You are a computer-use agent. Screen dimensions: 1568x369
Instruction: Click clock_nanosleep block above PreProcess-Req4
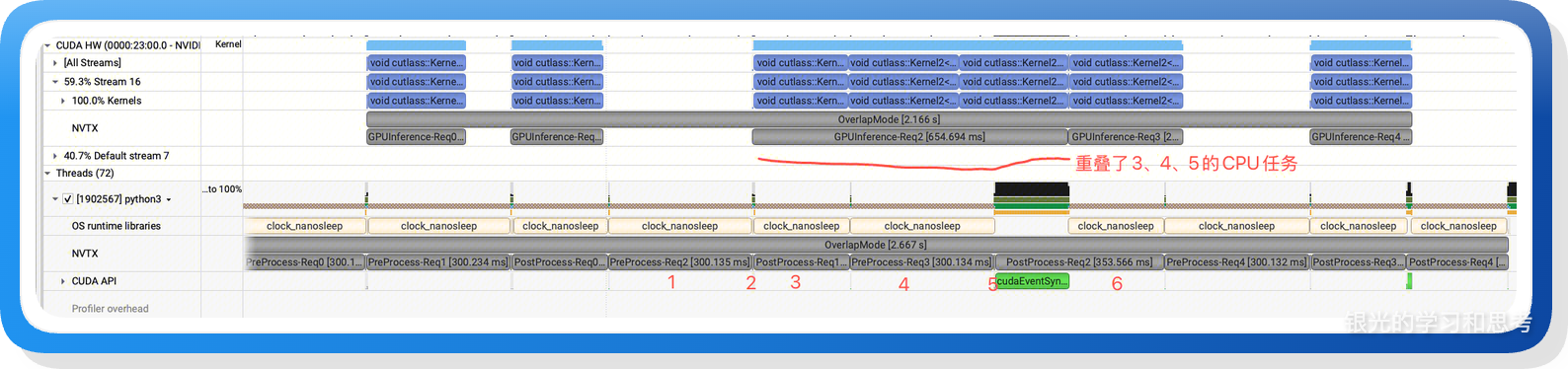tap(1236, 226)
